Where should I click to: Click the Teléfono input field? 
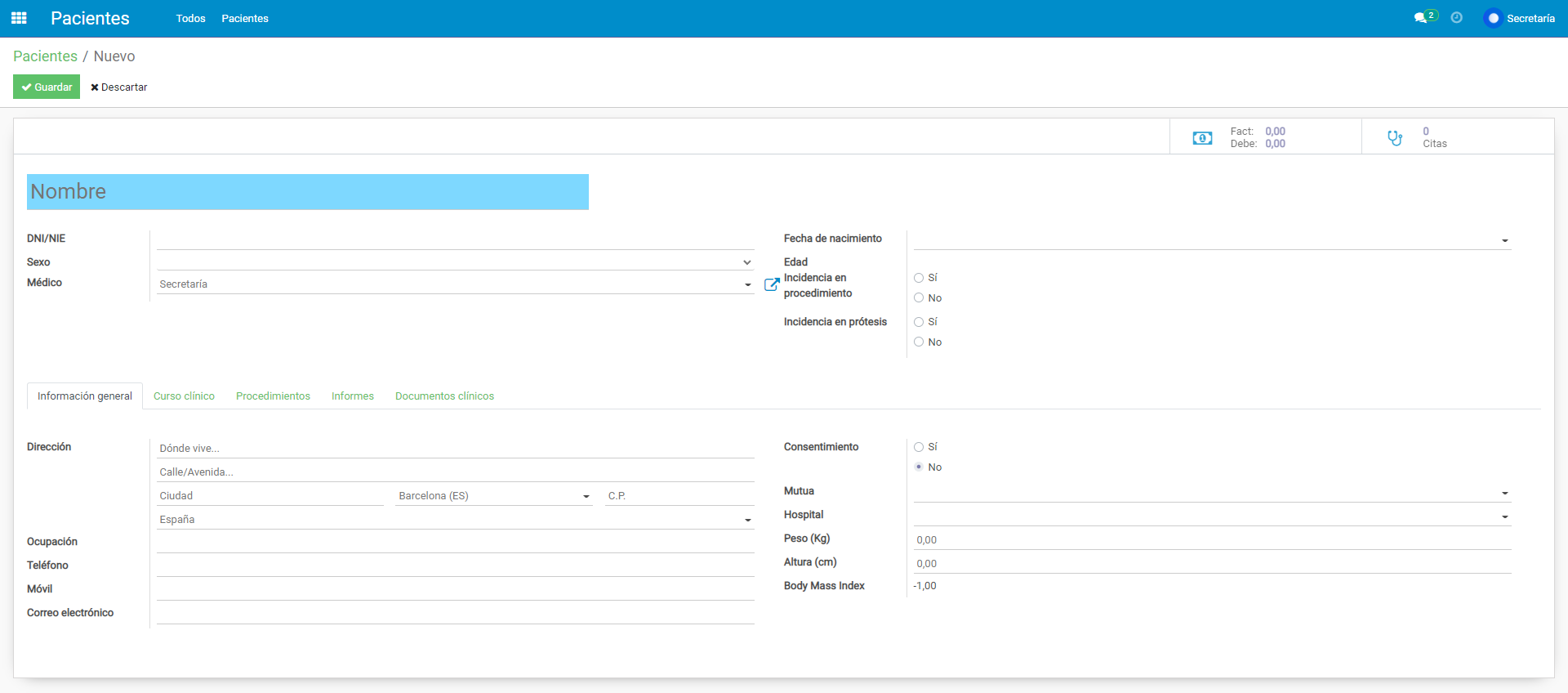coord(455,566)
